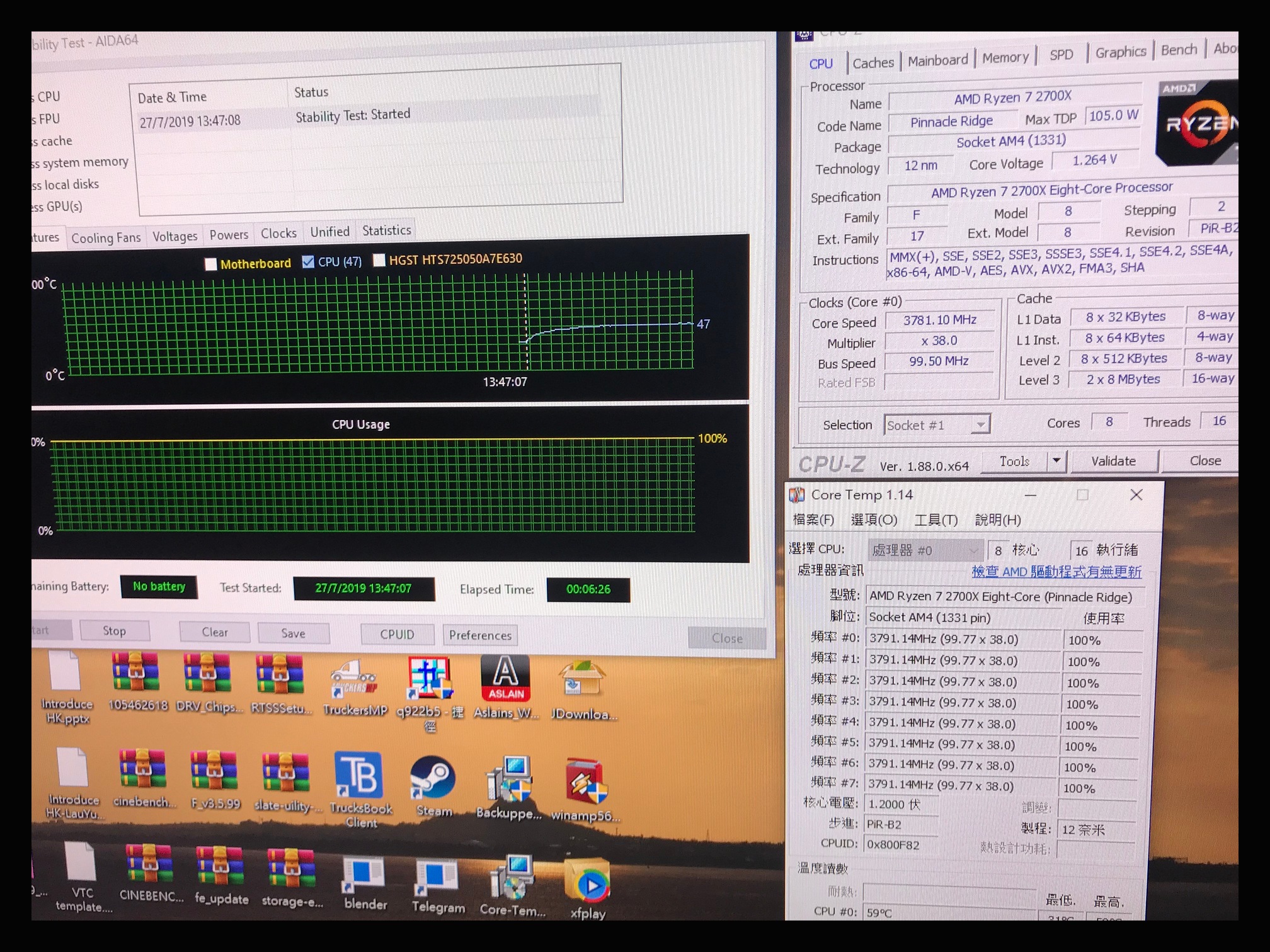Screen dimensions: 1270x952
Task: Open the Cooling Fans tab in AIDA64
Action: (106, 238)
